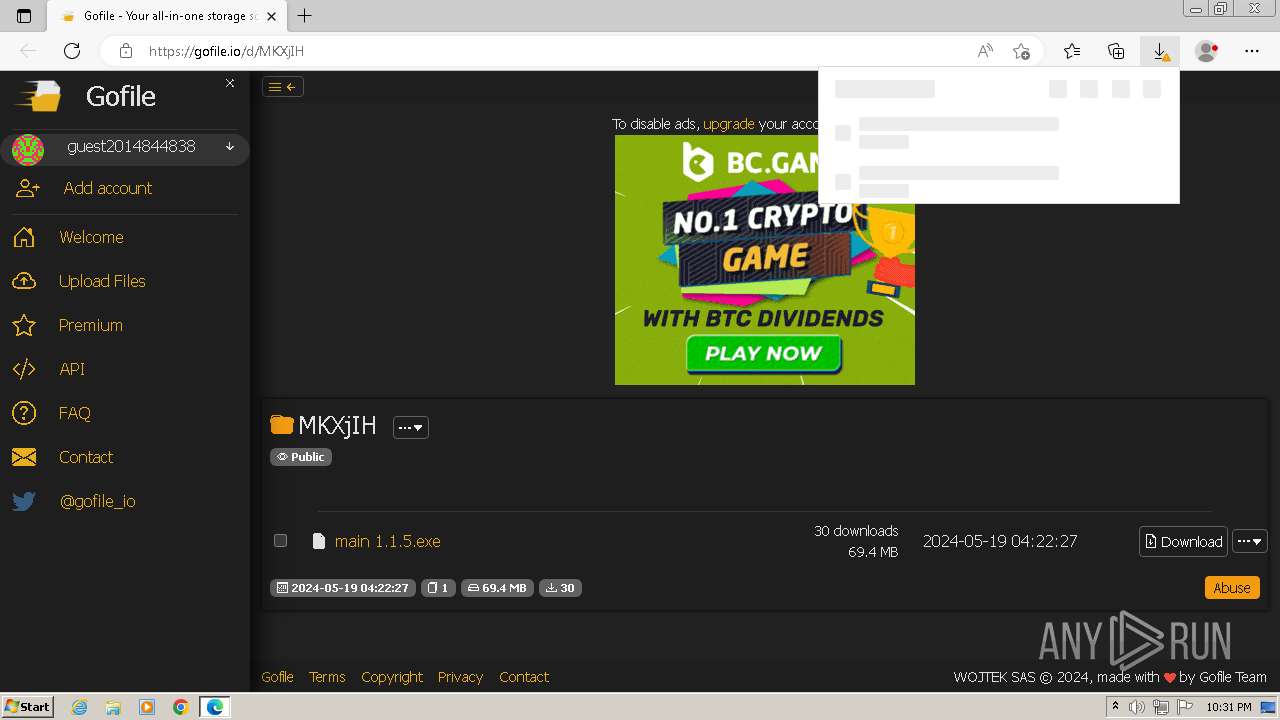Click the Abuse button
1280x720 pixels.
(1231, 588)
